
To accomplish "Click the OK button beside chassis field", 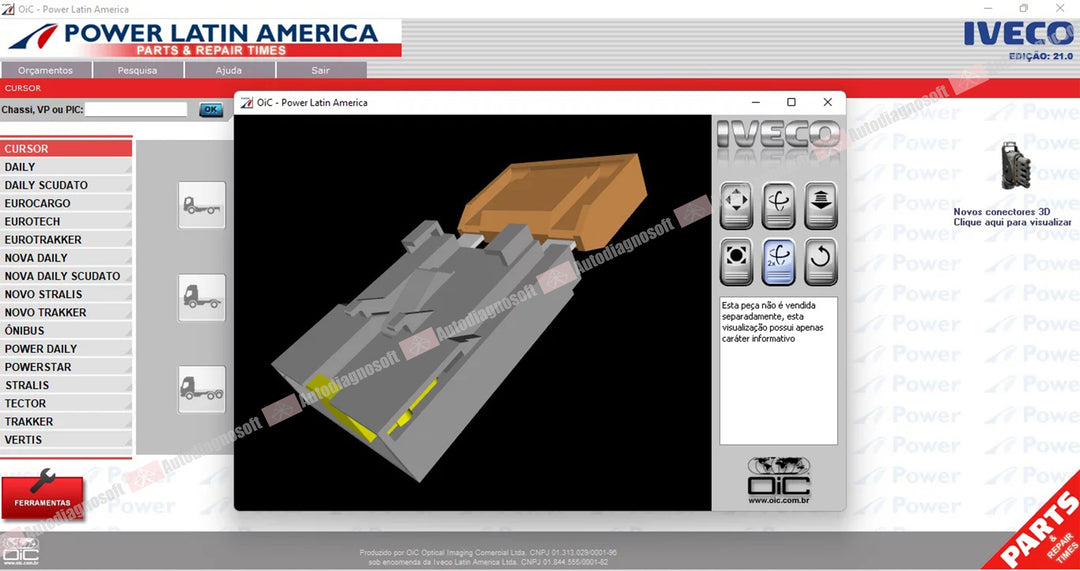I will (x=211, y=110).
